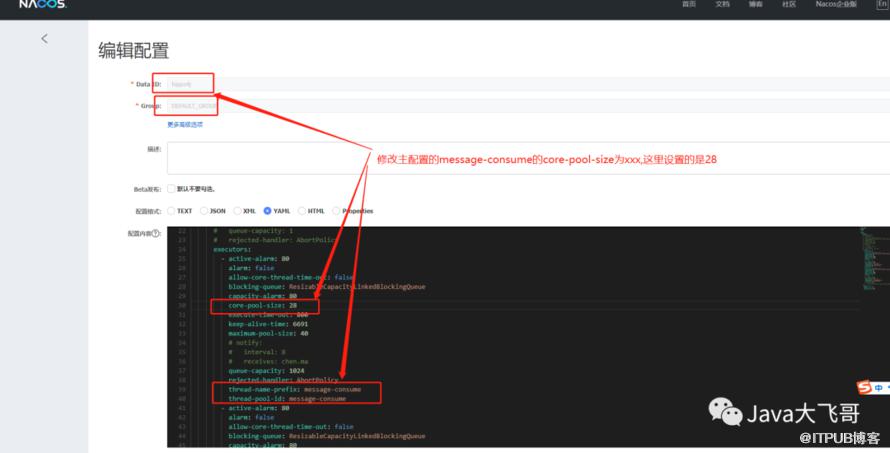Select the HTML format radio button
Screen dimensions: 890x453
point(302,211)
